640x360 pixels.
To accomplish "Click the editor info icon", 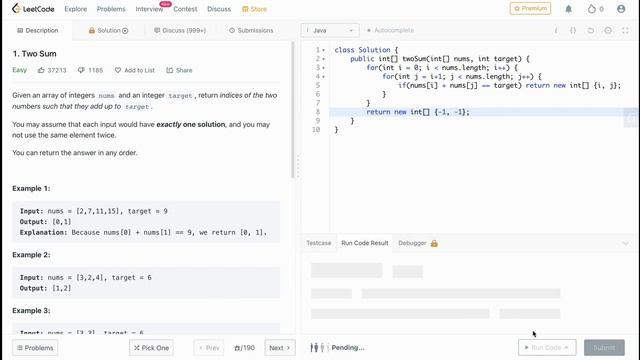I will coord(556,30).
